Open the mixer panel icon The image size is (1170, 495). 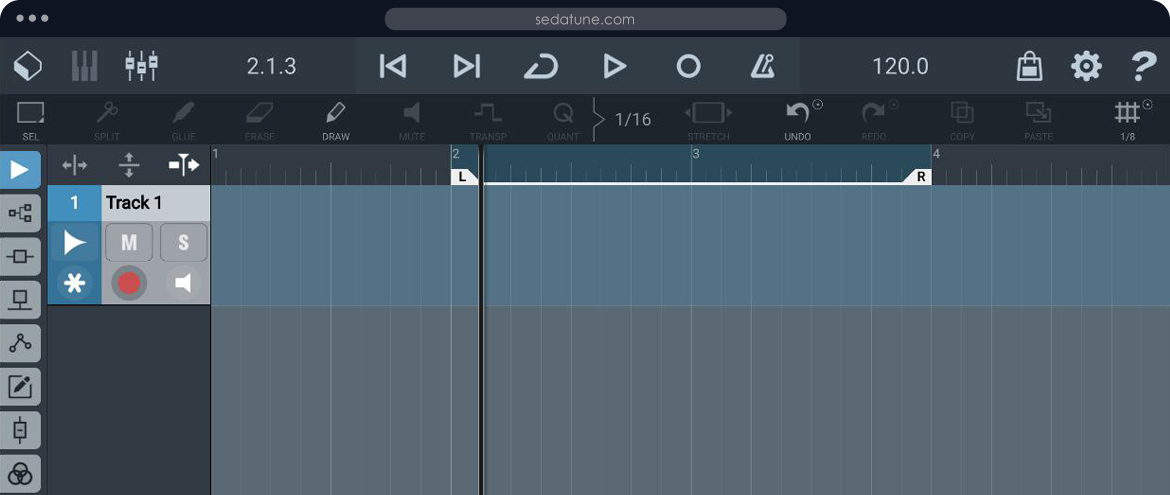(x=141, y=66)
